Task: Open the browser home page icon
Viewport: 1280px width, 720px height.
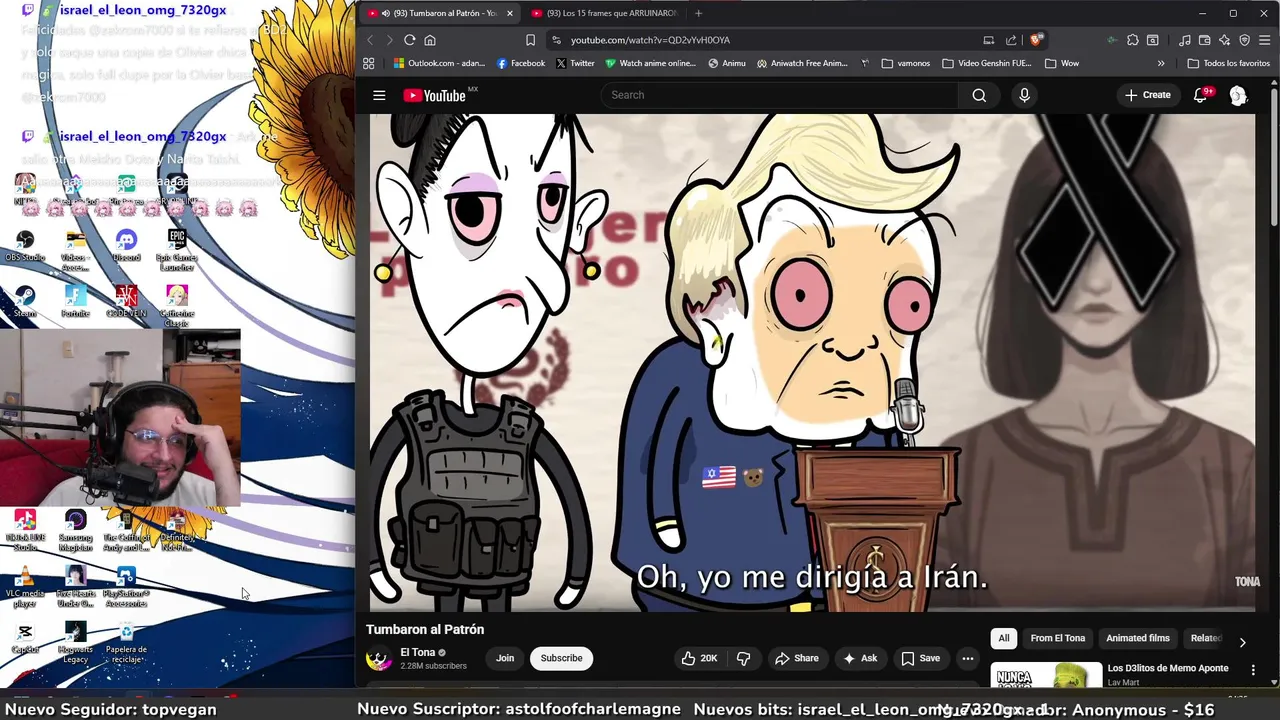Action: pyautogui.click(x=430, y=40)
